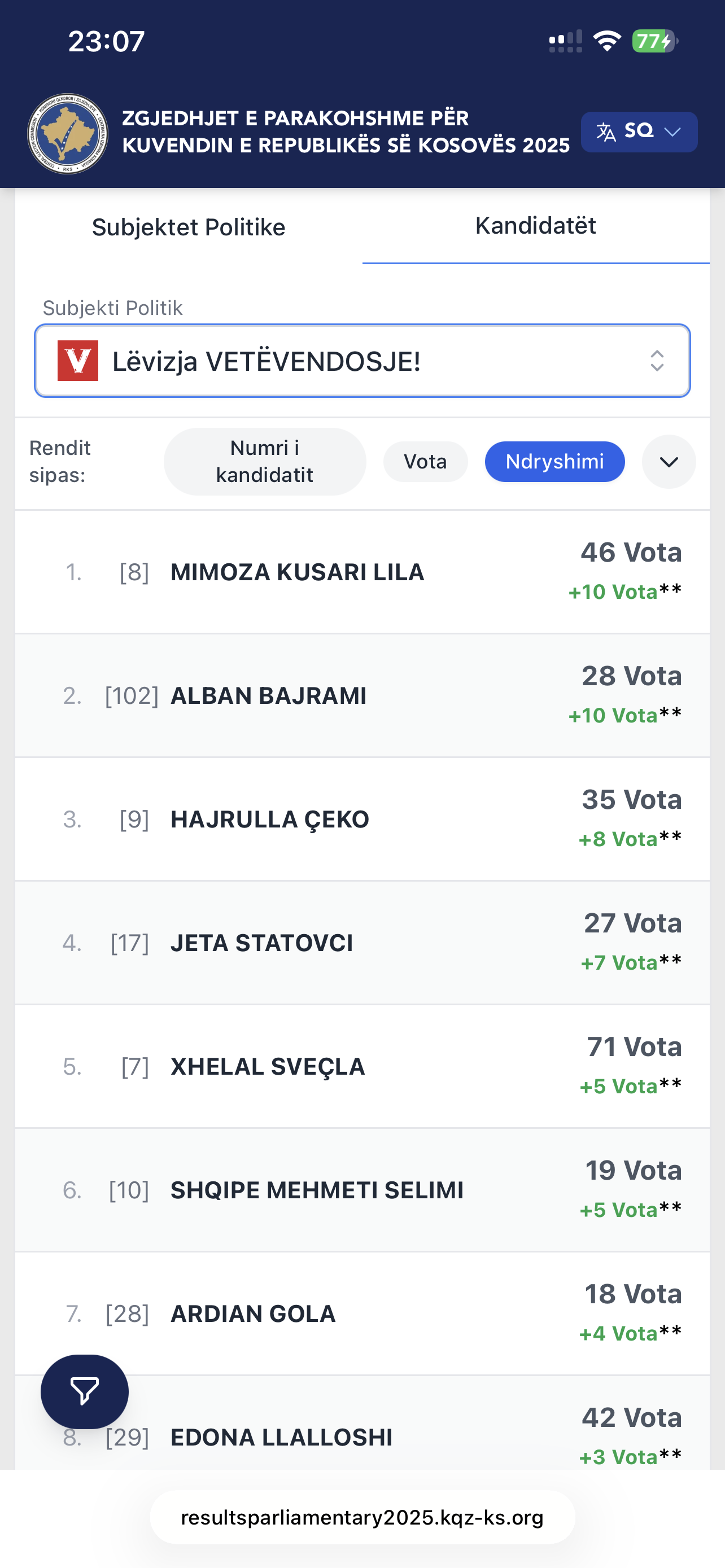
Task: Sort by Numri i kandidatit
Action: click(265, 462)
